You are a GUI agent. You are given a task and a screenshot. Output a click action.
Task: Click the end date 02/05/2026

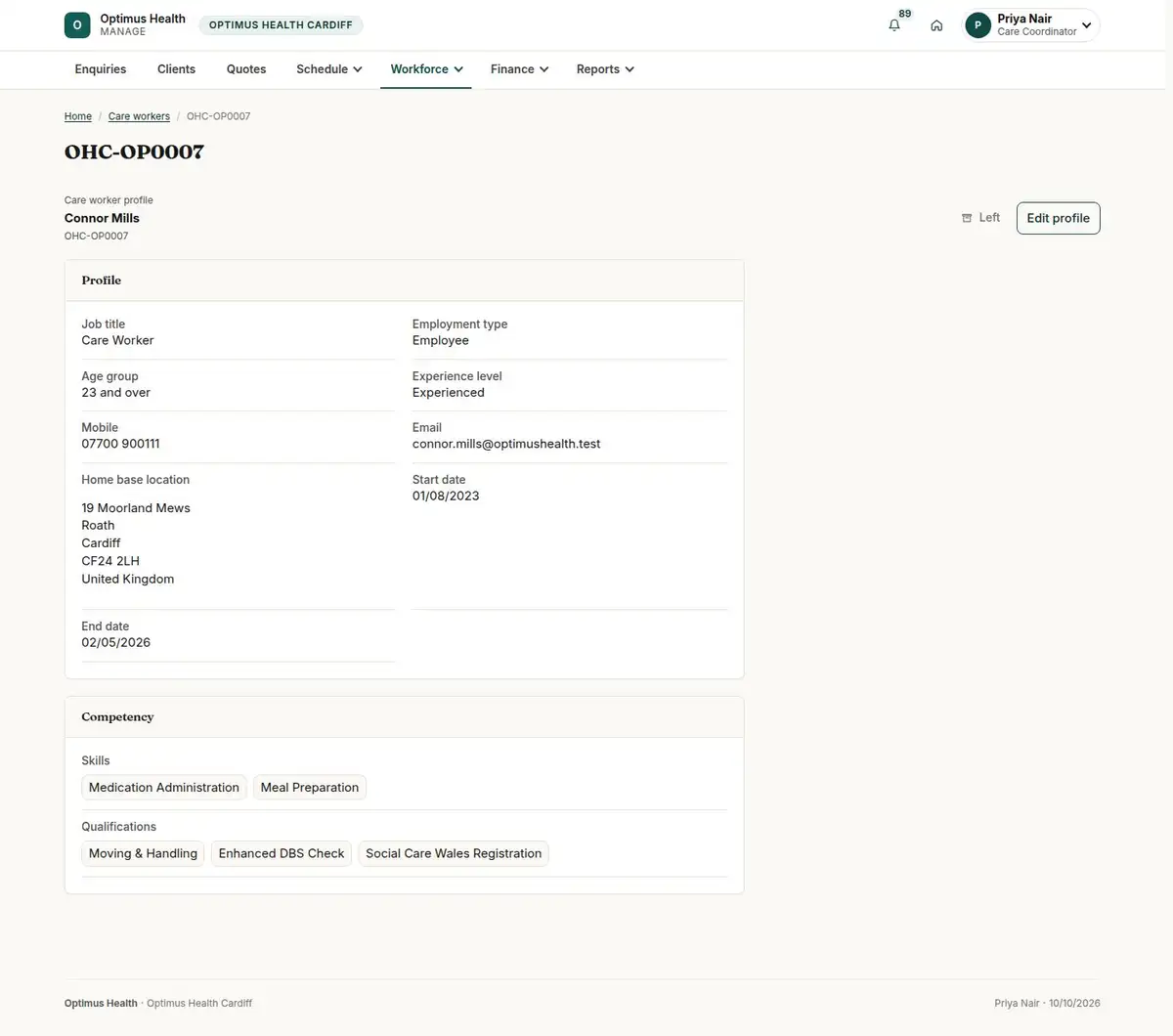116,642
